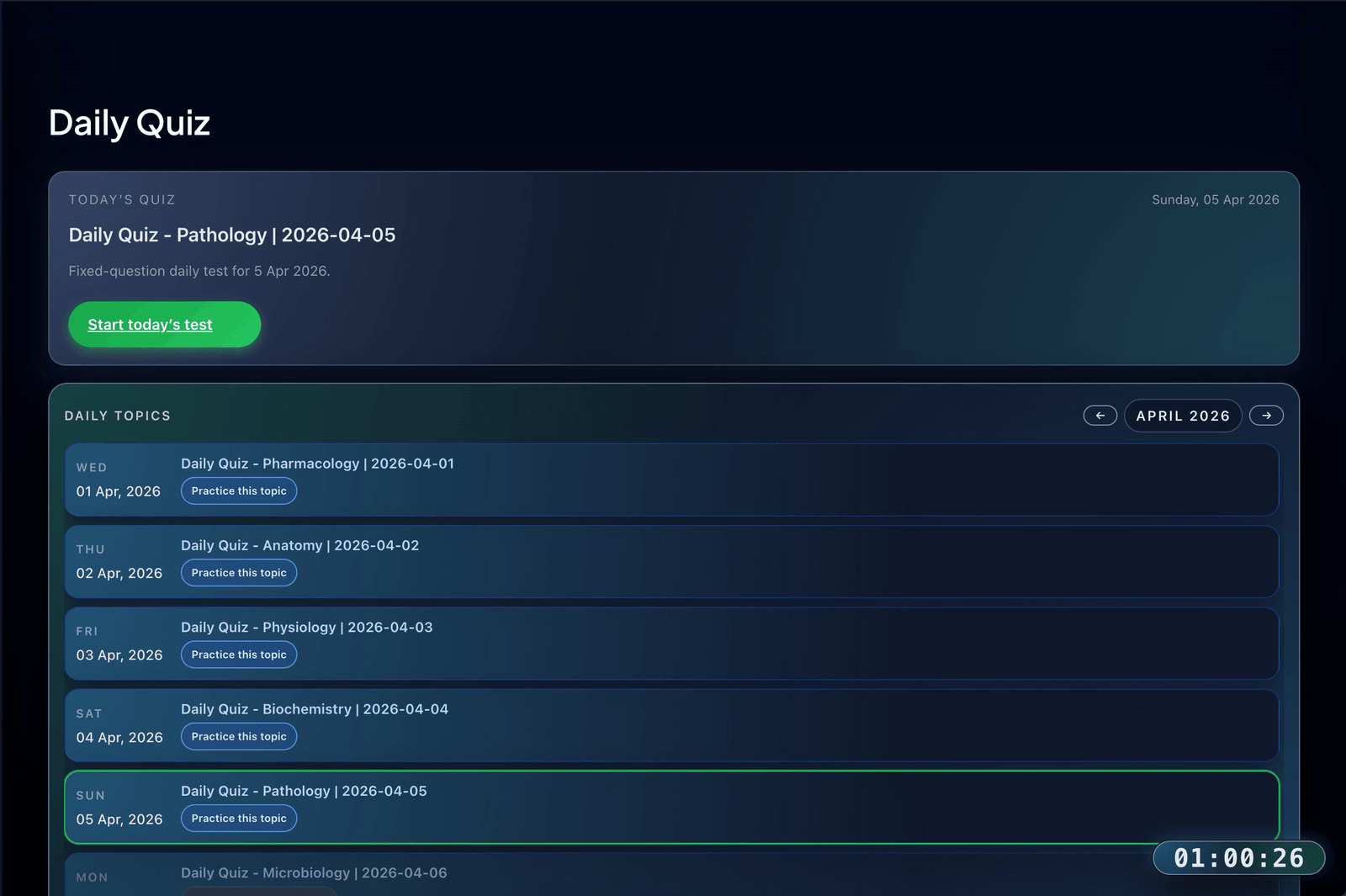This screenshot has height=896, width=1346.
Task: Select the Daily Quiz - Biochemistry row title
Action: (314, 709)
